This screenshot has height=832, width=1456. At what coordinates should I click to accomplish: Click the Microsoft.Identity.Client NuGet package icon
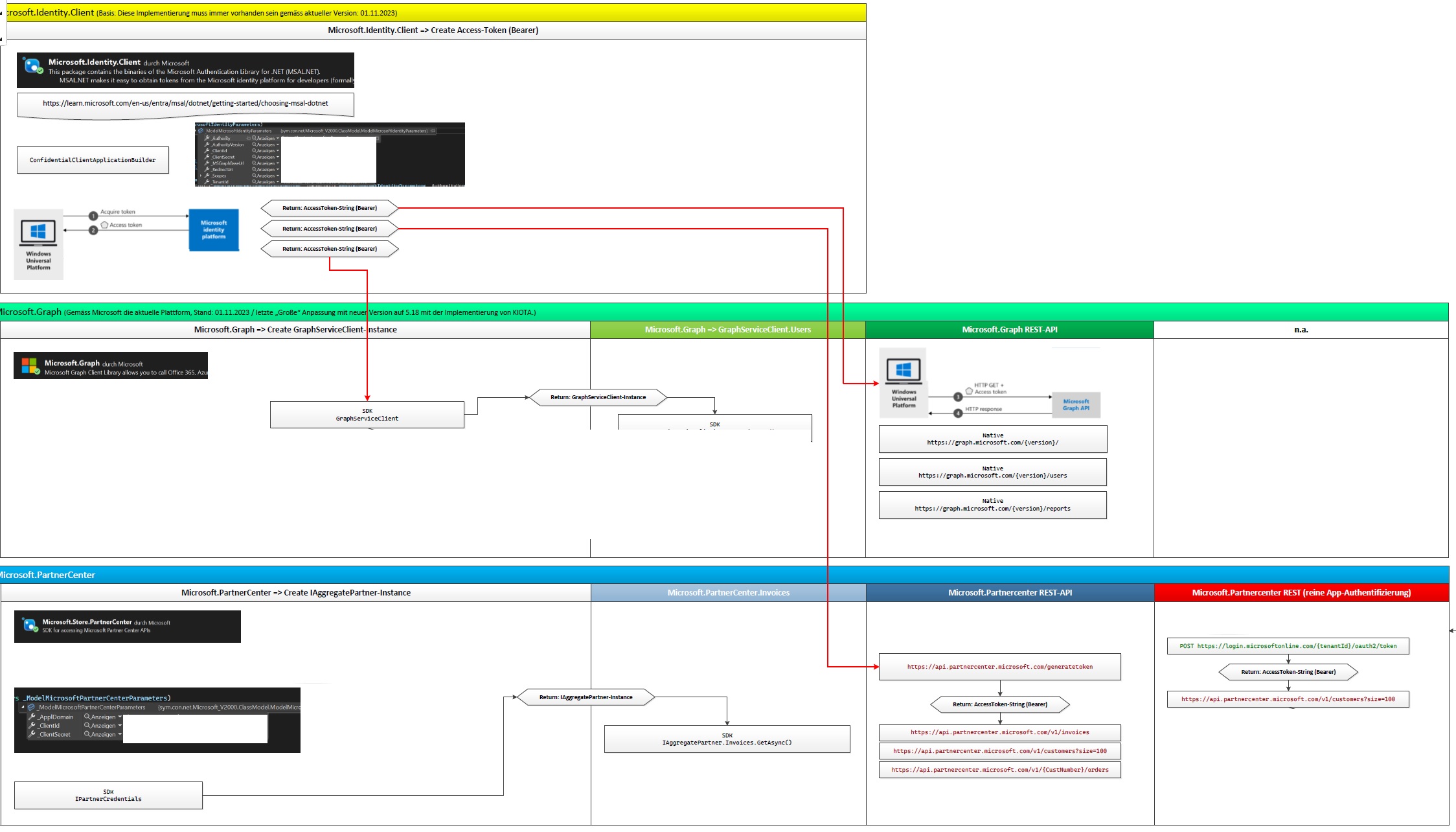tap(32, 65)
